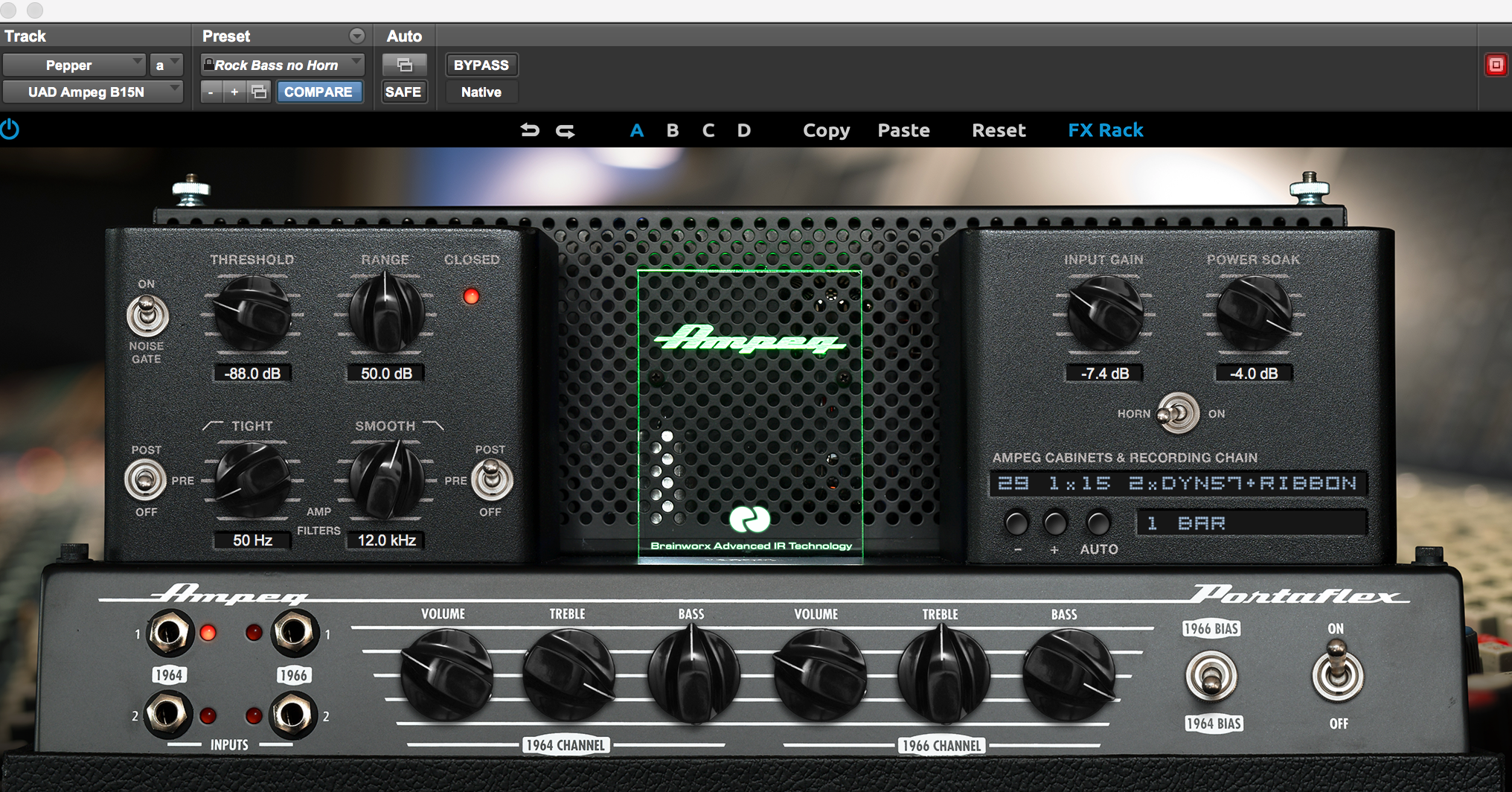Click the Native button
1512x792 pixels.
coord(481,92)
